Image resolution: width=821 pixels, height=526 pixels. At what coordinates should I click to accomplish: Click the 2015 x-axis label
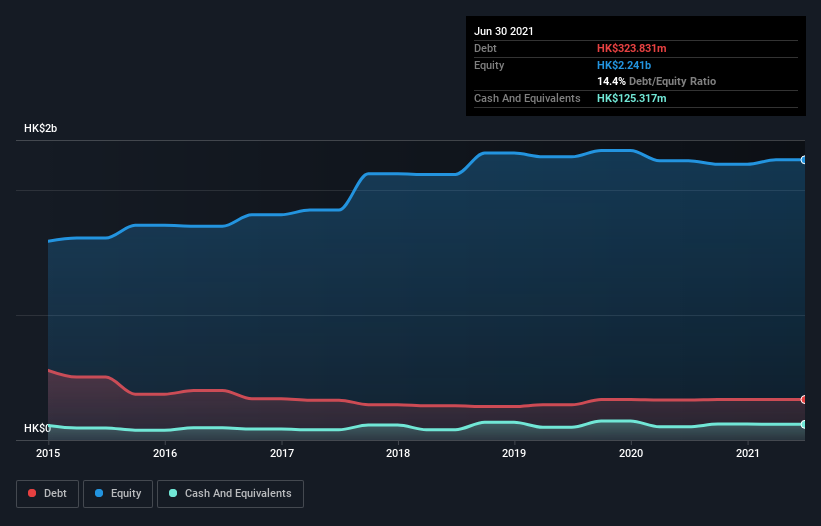(48, 453)
